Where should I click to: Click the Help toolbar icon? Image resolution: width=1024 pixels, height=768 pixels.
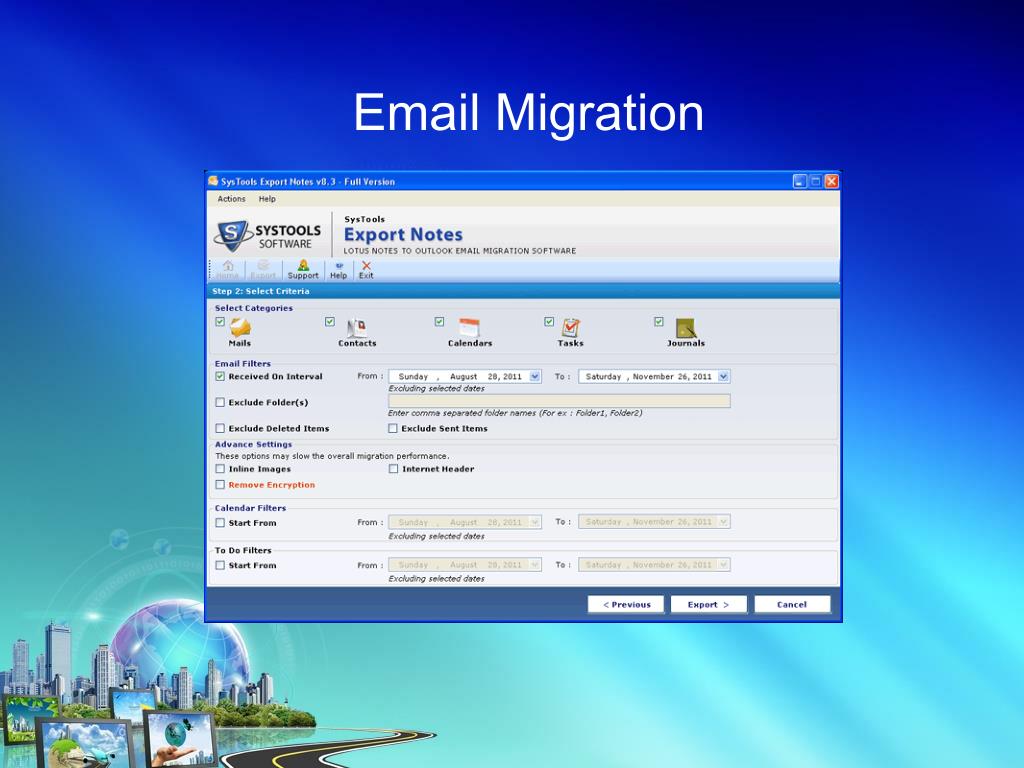(x=338, y=270)
